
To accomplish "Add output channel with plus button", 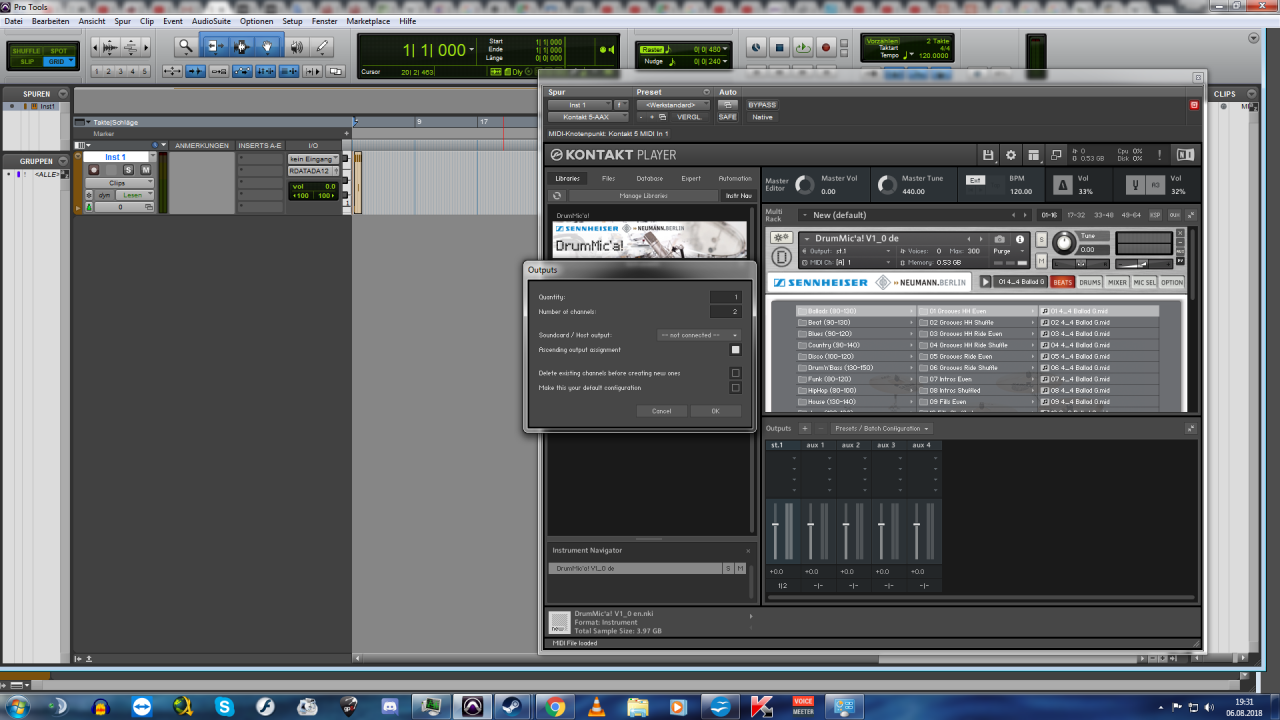I will pos(805,428).
